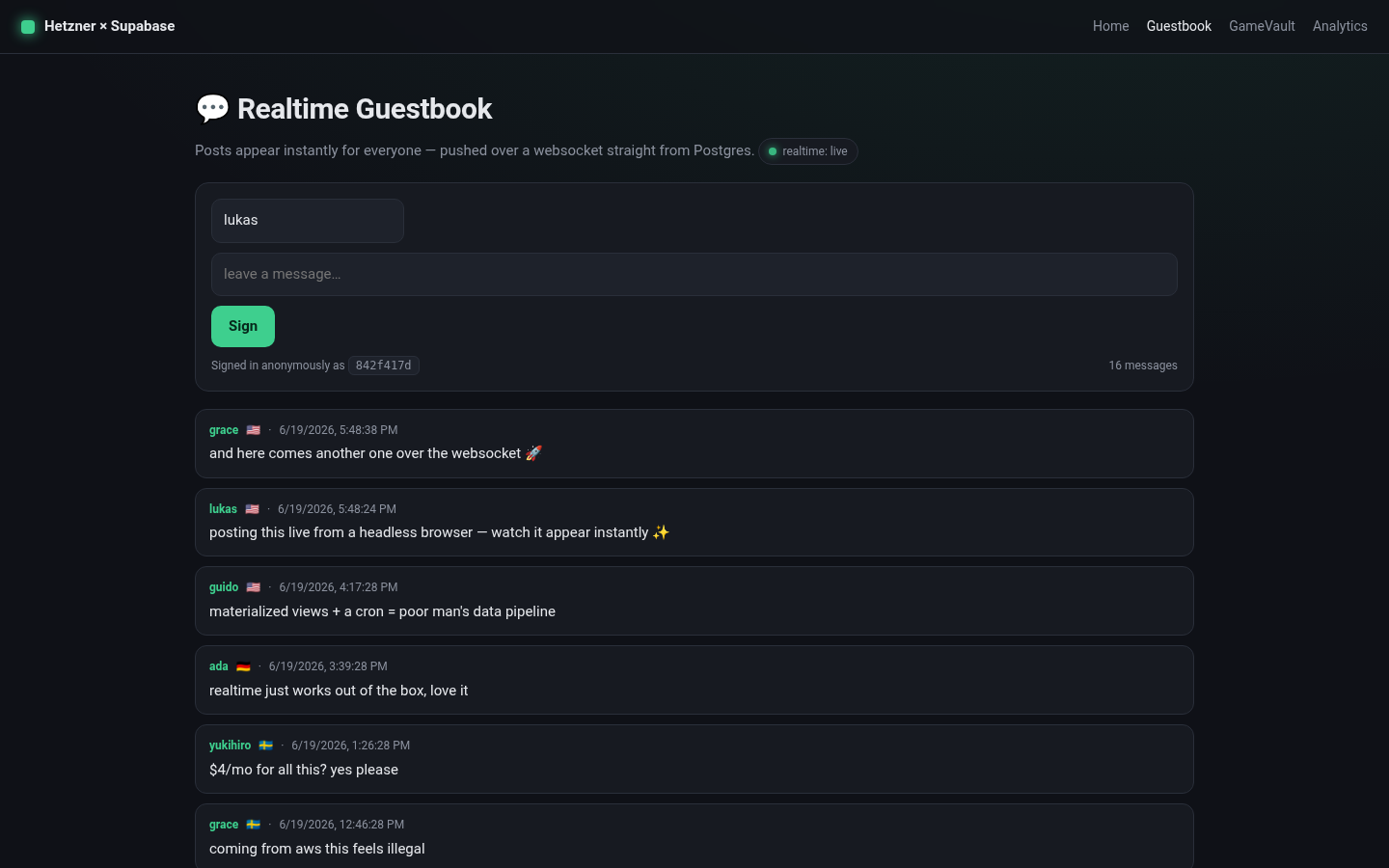Screen dimensions: 1389x868
Task: Click timestamp 6/19/2026, 12:46:28 PM
Action: coord(341,825)
